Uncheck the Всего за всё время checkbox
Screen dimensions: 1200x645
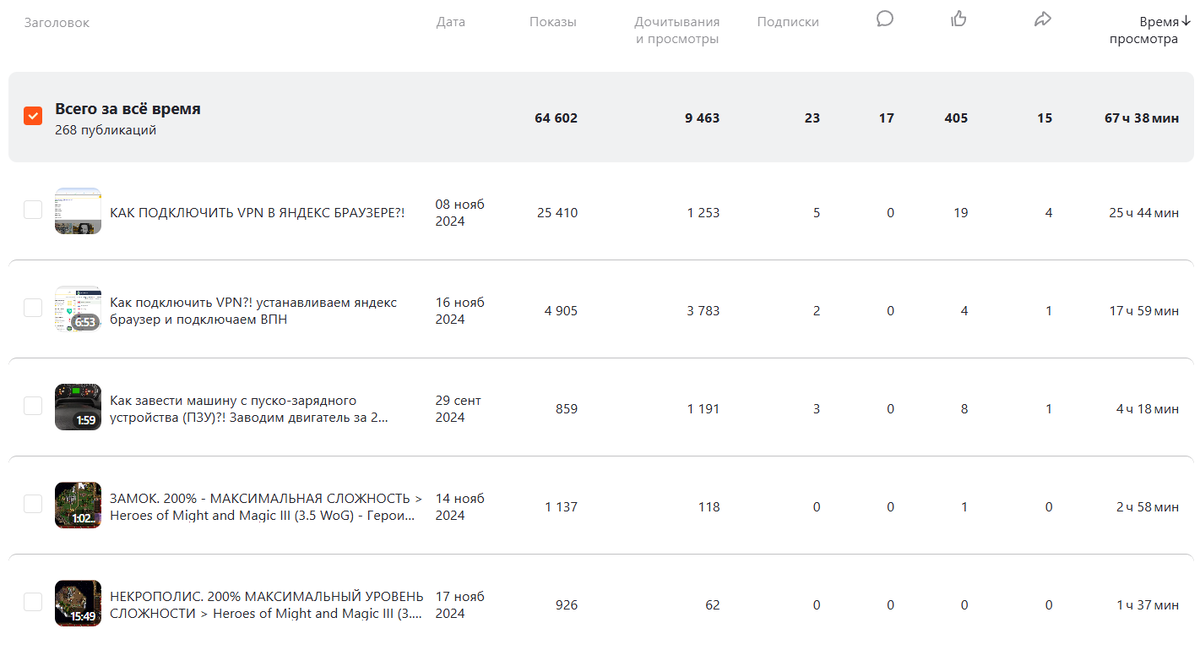(x=33, y=116)
